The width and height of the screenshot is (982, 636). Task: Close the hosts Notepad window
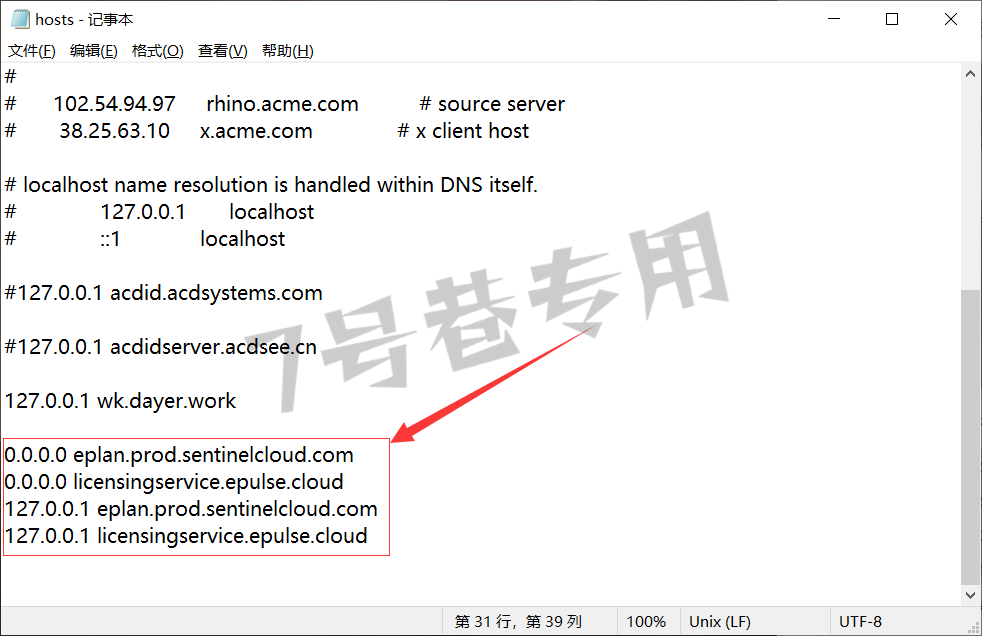950,19
